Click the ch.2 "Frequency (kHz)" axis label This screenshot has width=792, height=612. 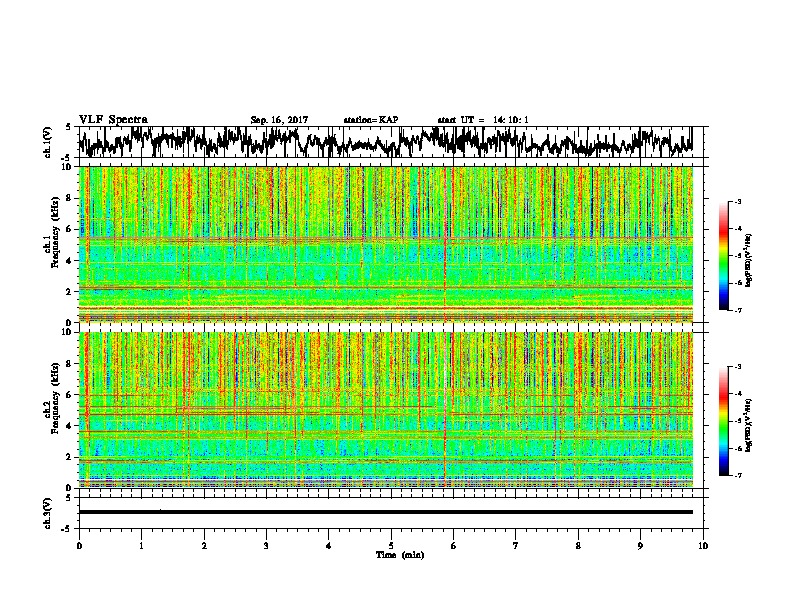pyautogui.click(x=55, y=398)
